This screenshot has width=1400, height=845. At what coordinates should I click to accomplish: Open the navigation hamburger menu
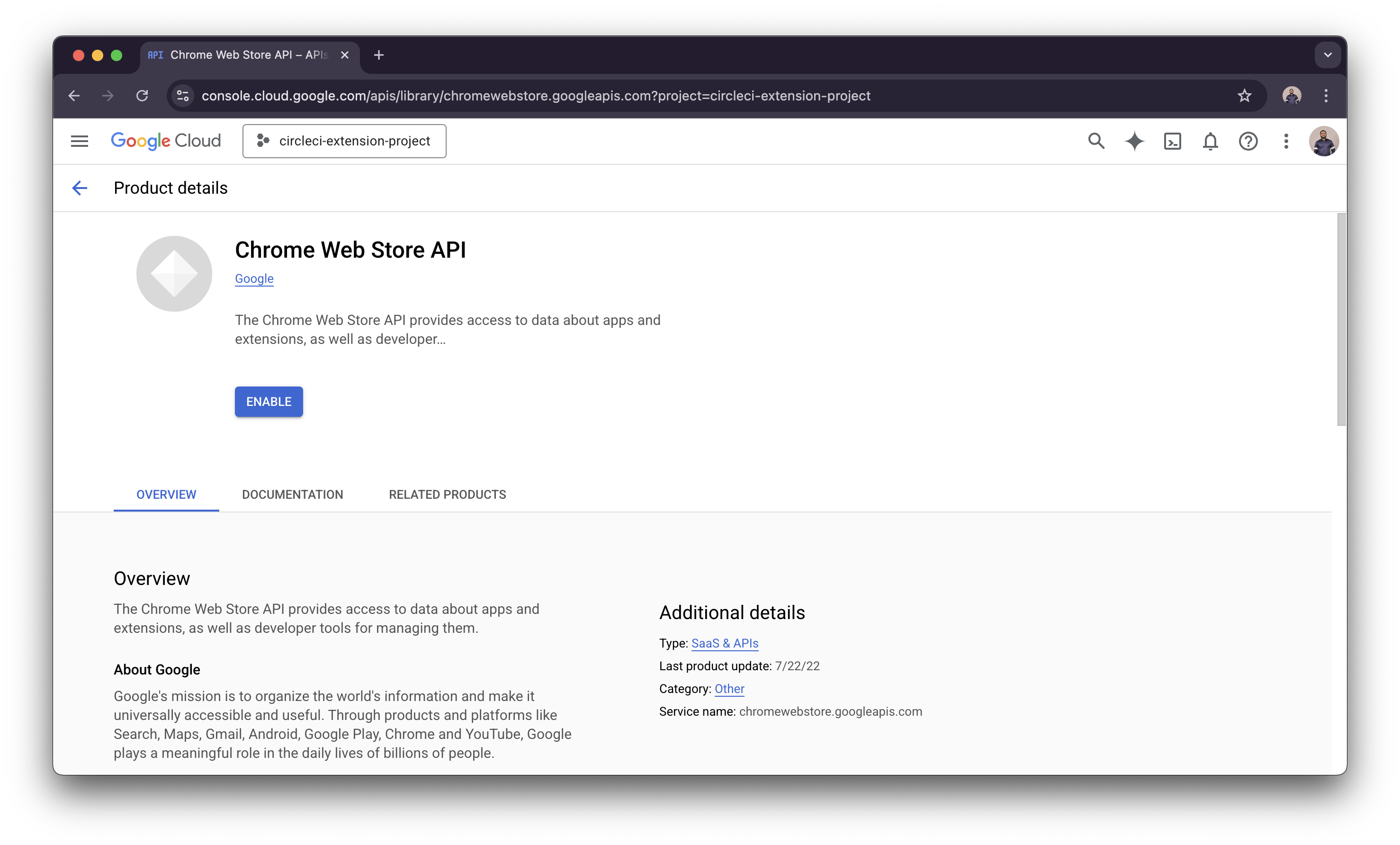80,141
